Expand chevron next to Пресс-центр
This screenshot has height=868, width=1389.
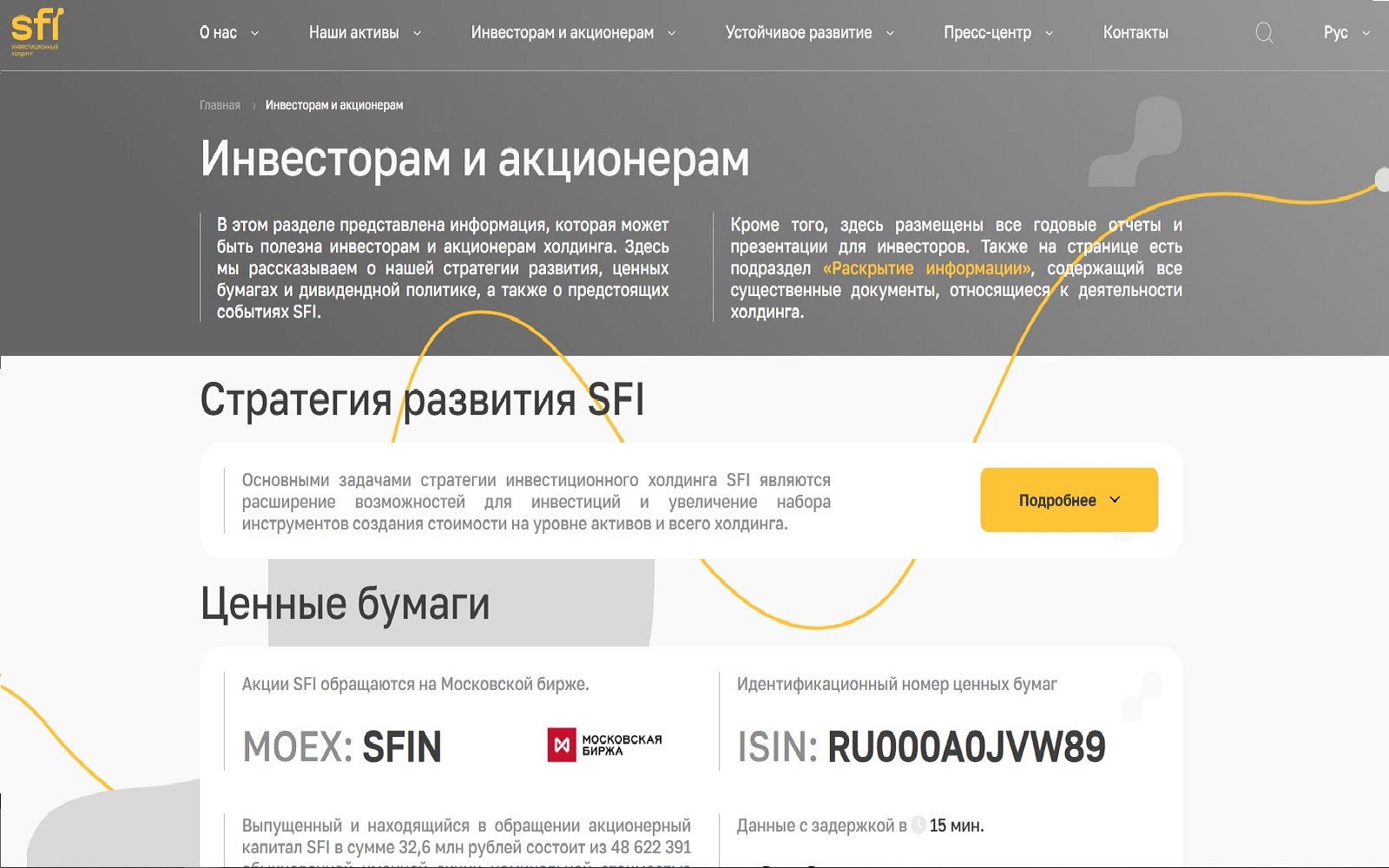coord(1049,34)
